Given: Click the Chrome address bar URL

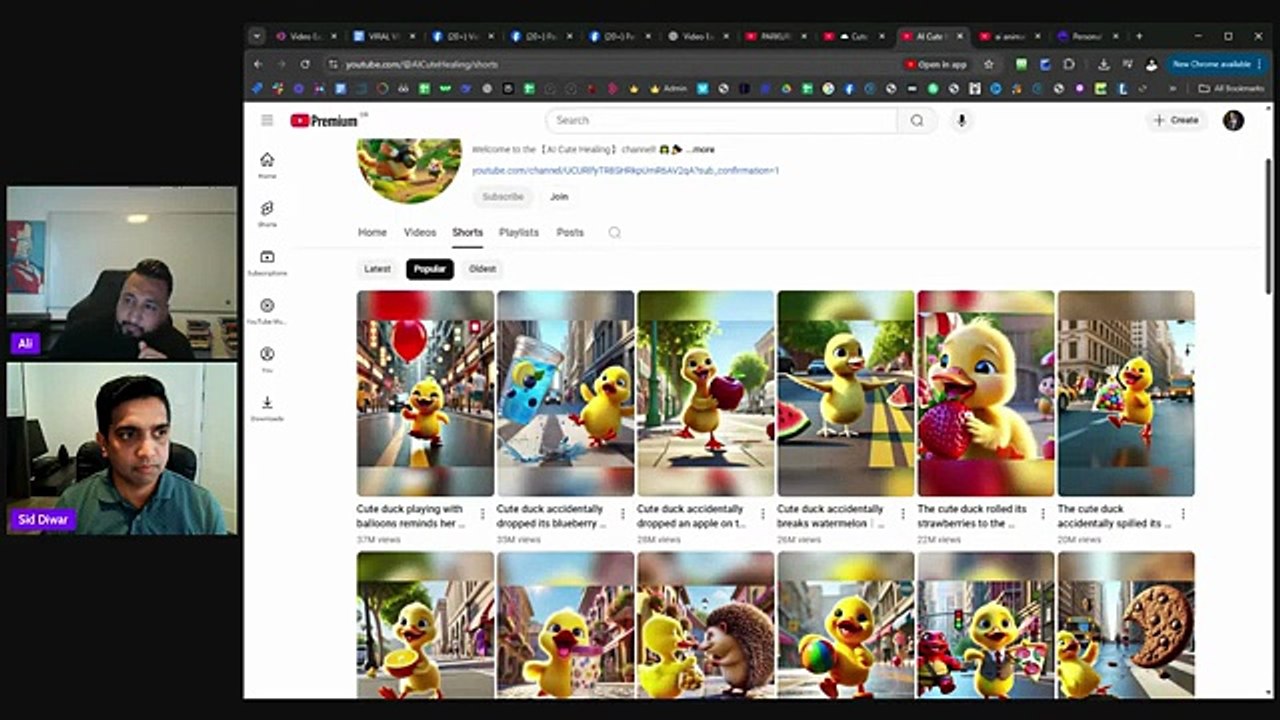Looking at the screenshot, I should [422, 64].
